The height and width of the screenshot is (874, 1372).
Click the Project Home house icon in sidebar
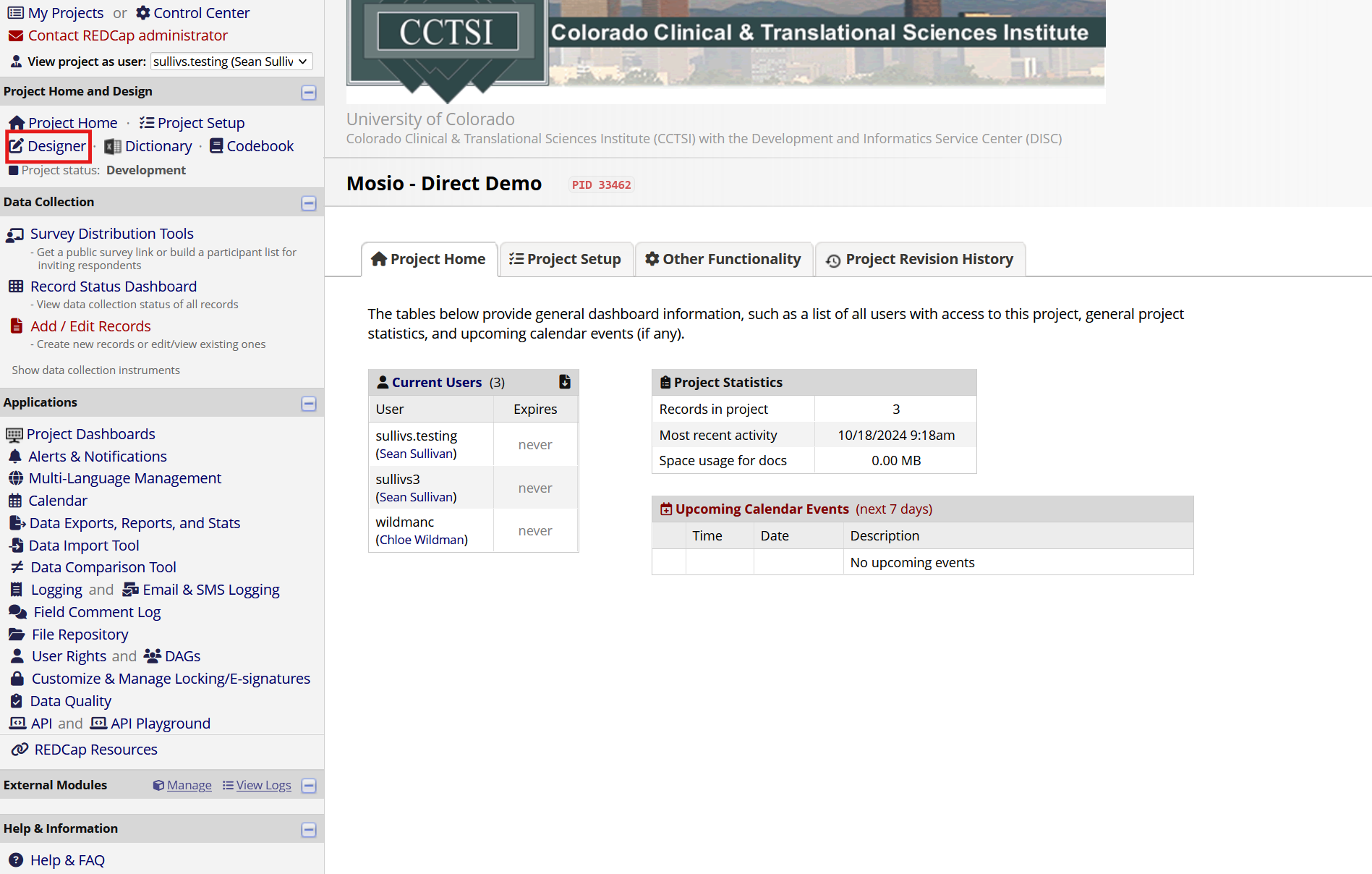coord(17,123)
